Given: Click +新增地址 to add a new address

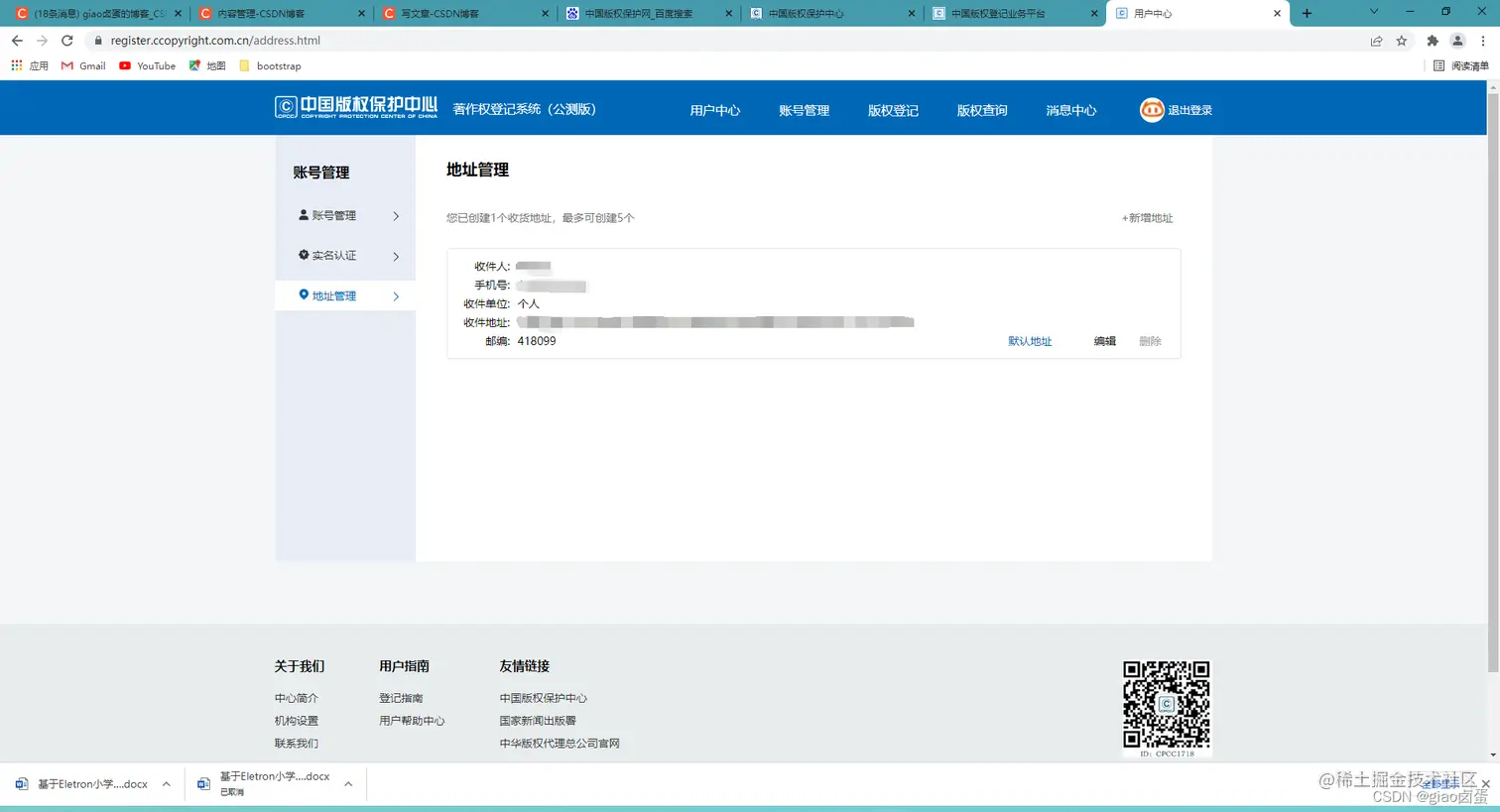Looking at the screenshot, I should point(1146,217).
